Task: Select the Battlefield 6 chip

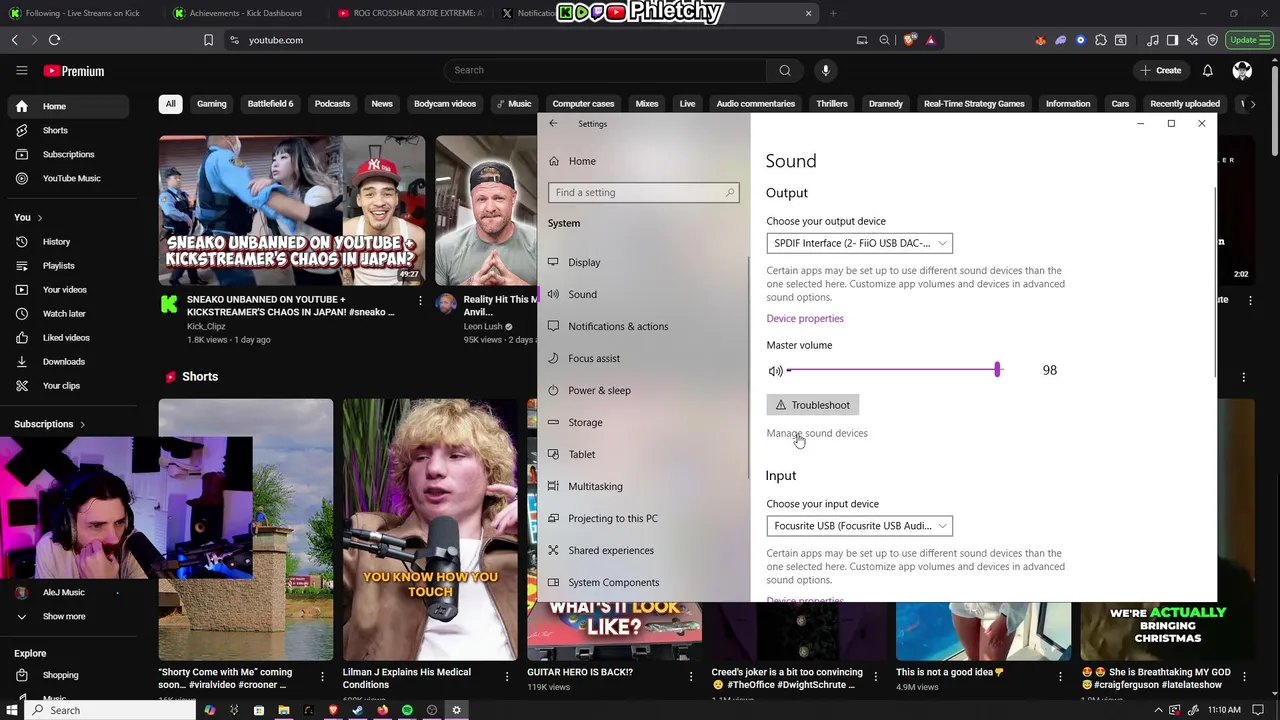Action: click(x=270, y=104)
